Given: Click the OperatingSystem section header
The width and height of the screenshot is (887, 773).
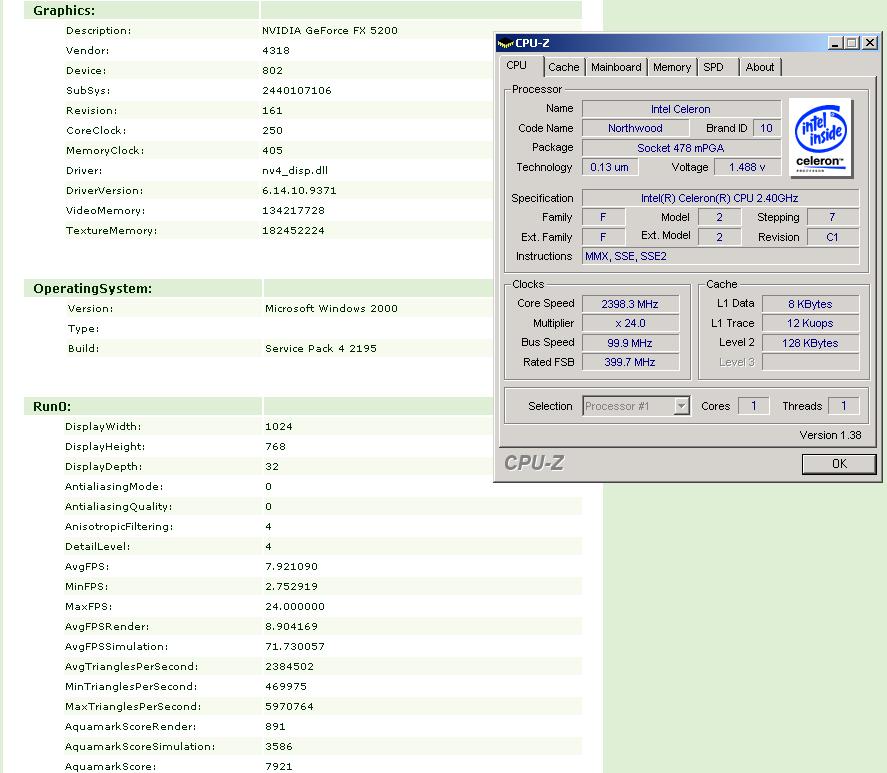Looking at the screenshot, I should 92,289.
